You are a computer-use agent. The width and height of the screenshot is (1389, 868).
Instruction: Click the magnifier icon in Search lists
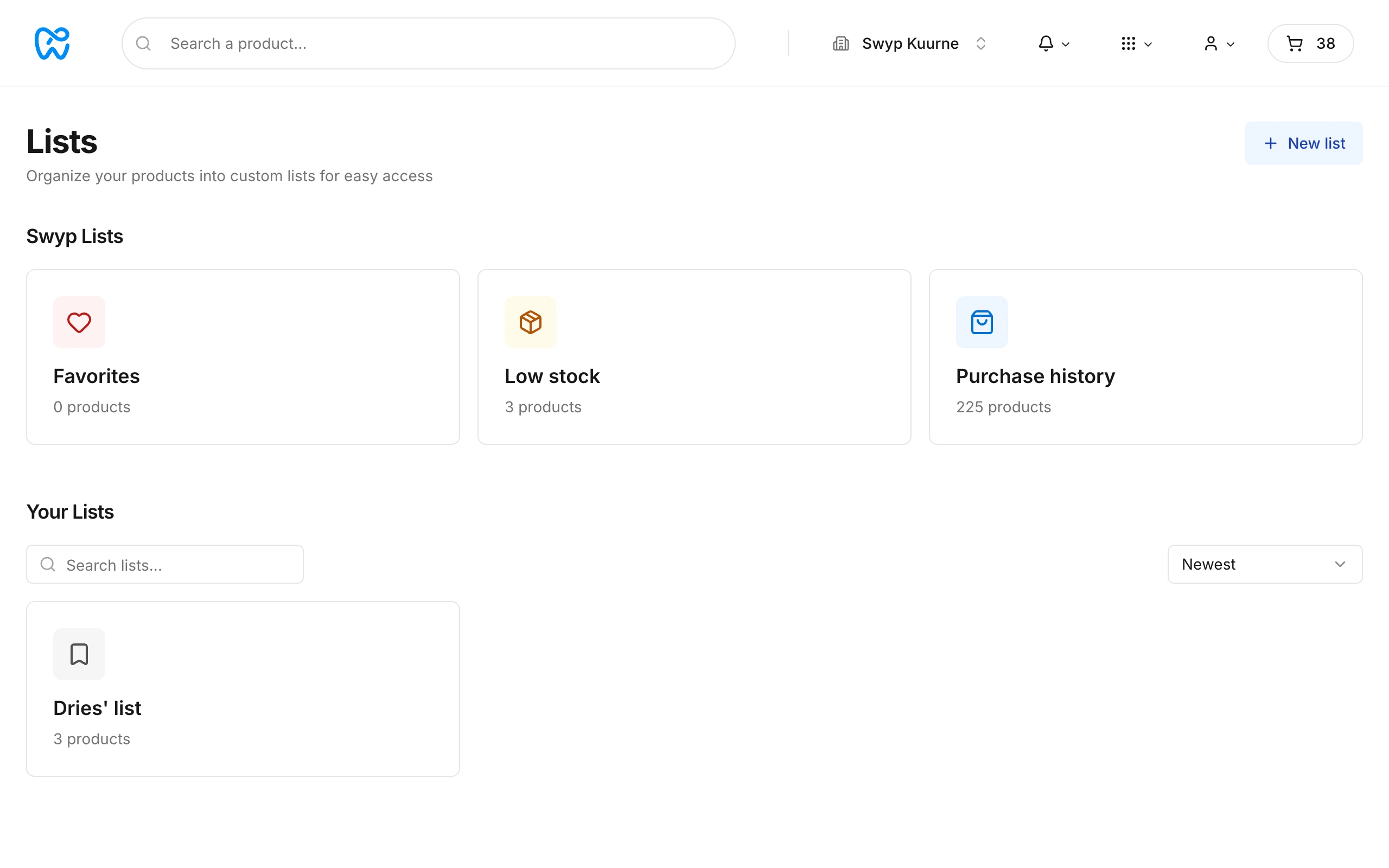point(48,564)
